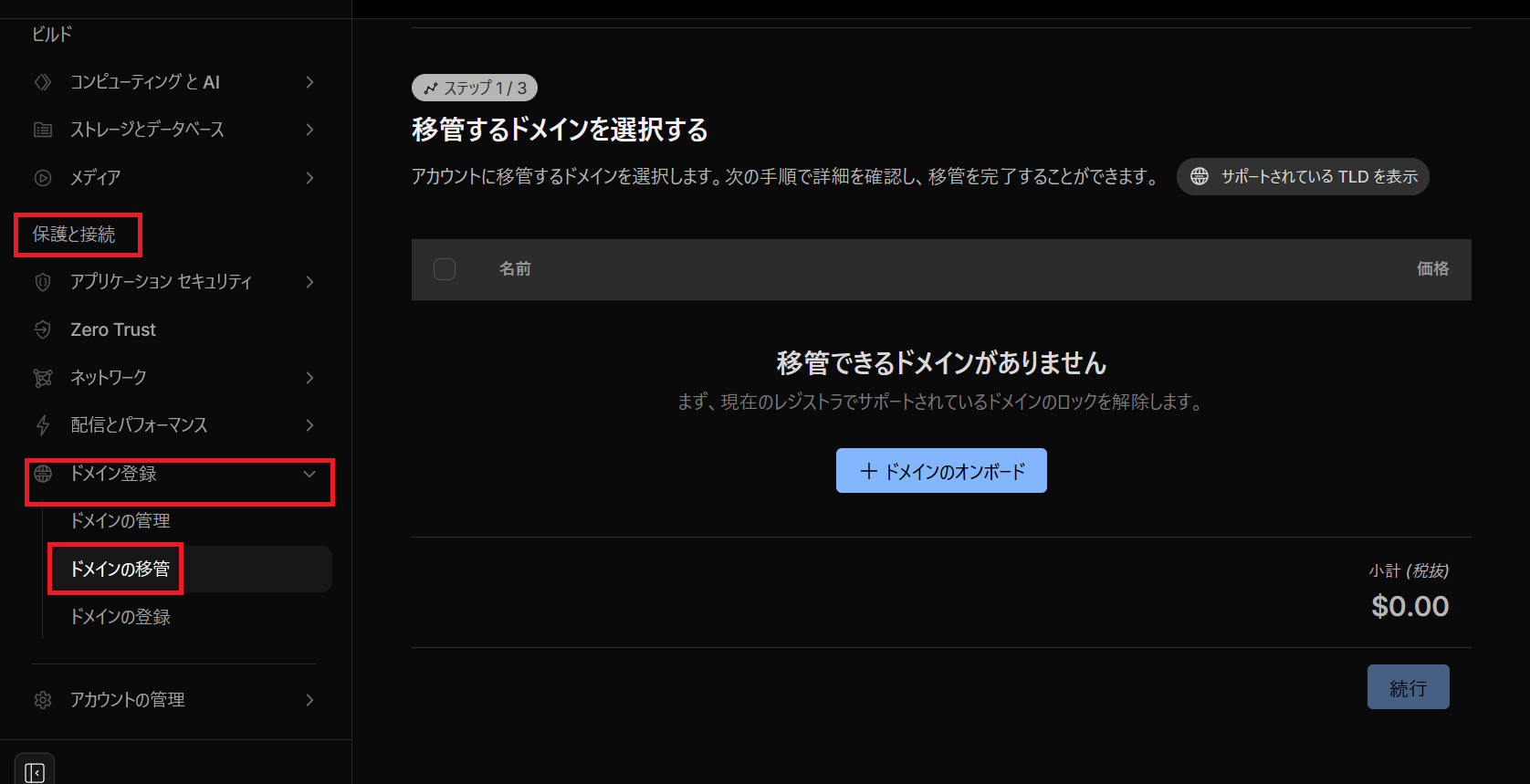Expand the コンピューティングと AI chevron
This screenshot has height=784, width=1530.
[309, 82]
